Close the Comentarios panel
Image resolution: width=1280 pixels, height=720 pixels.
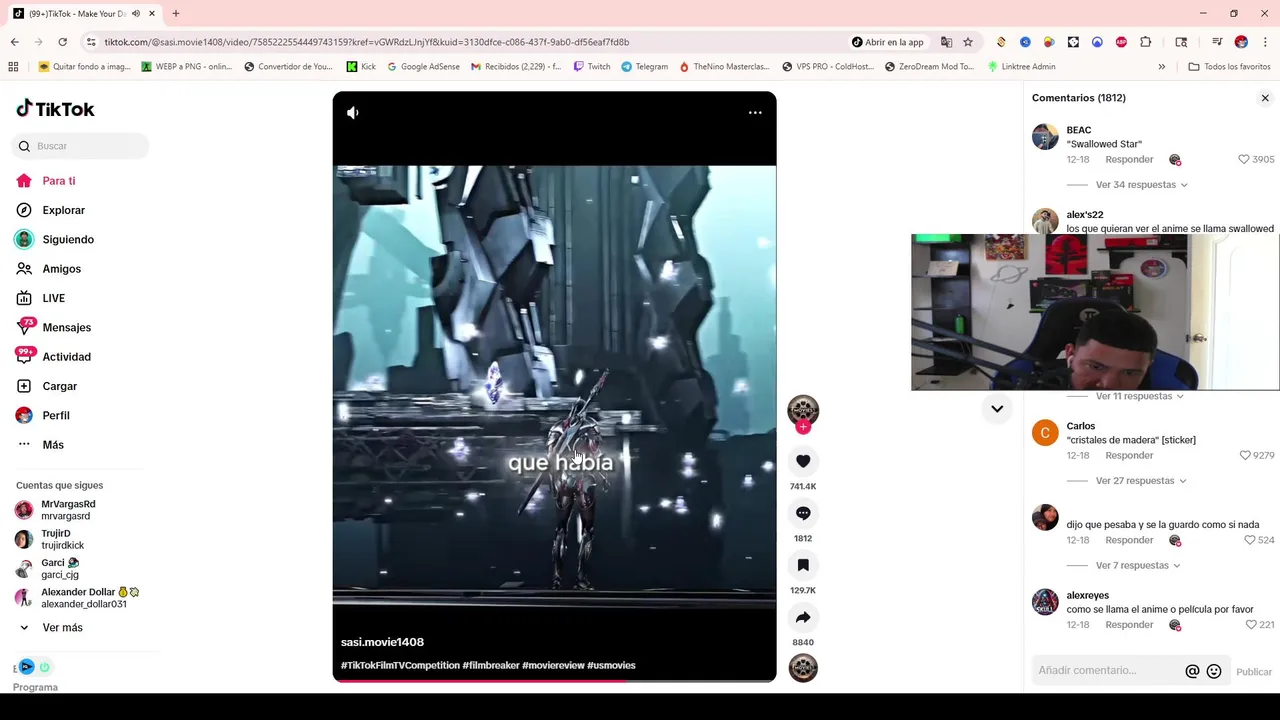tap(1265, 98)
